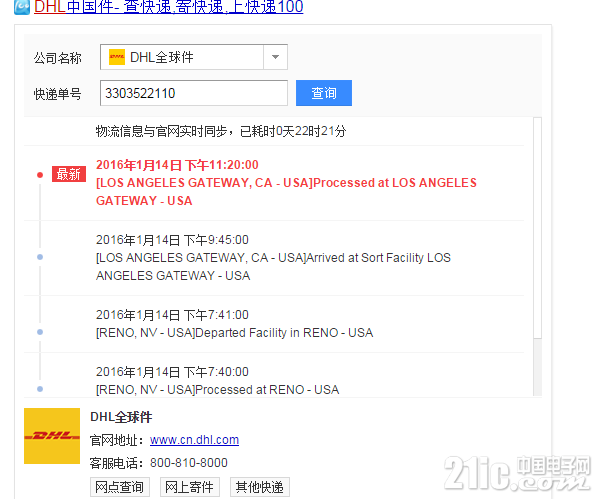Viewport: 598px width, 499px height.
Task: Click 'Processed at RENO - USA' entry
Action: [217, 390]
